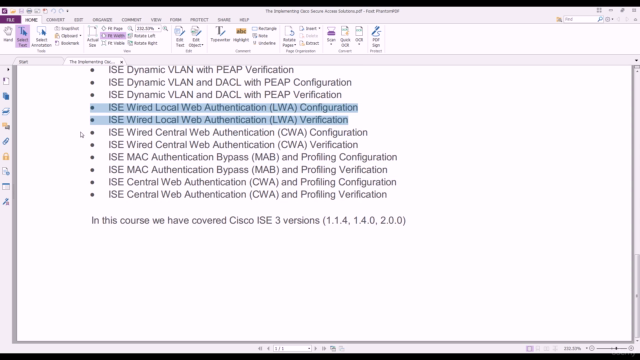Image resolution: width=640 pixels, height=360 pixels.
Task: Open the Pages thumbnails side panel
Action: point(6,96)
